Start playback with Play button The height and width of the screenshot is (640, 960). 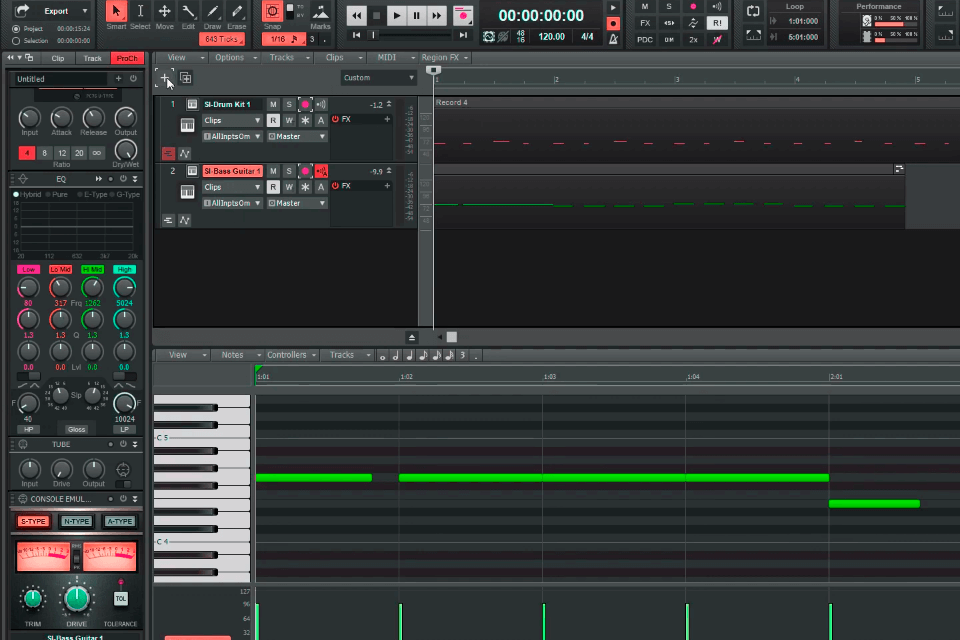coord(396,15)
